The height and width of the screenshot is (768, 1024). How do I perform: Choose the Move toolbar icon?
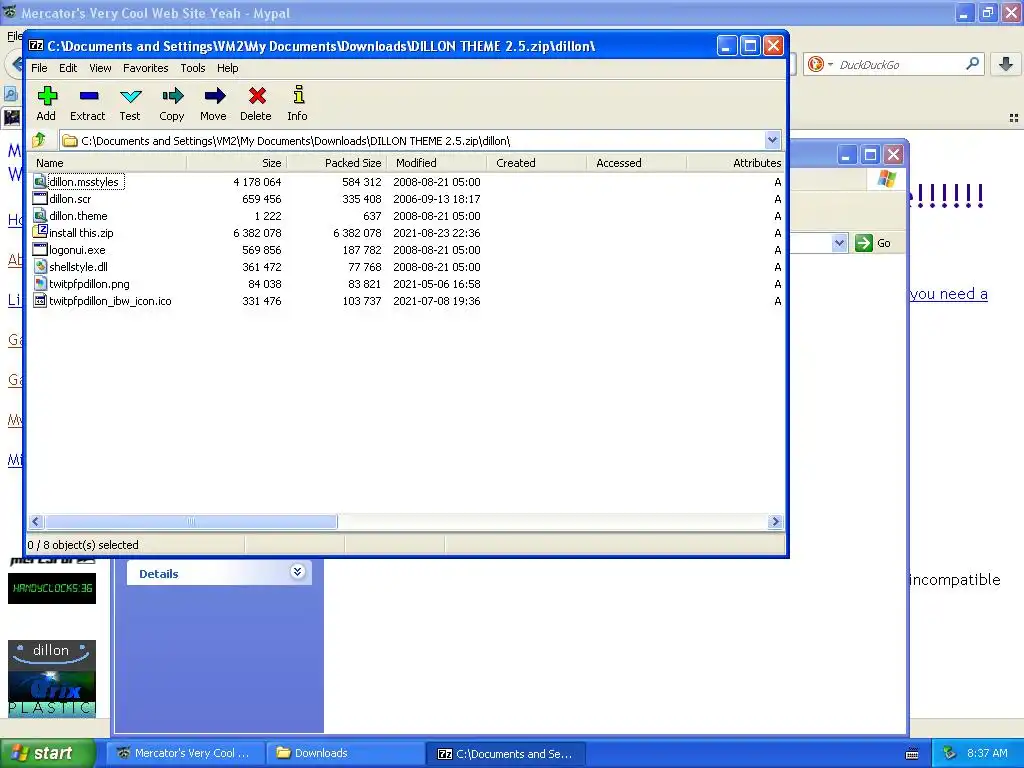[x=214, y=97]
